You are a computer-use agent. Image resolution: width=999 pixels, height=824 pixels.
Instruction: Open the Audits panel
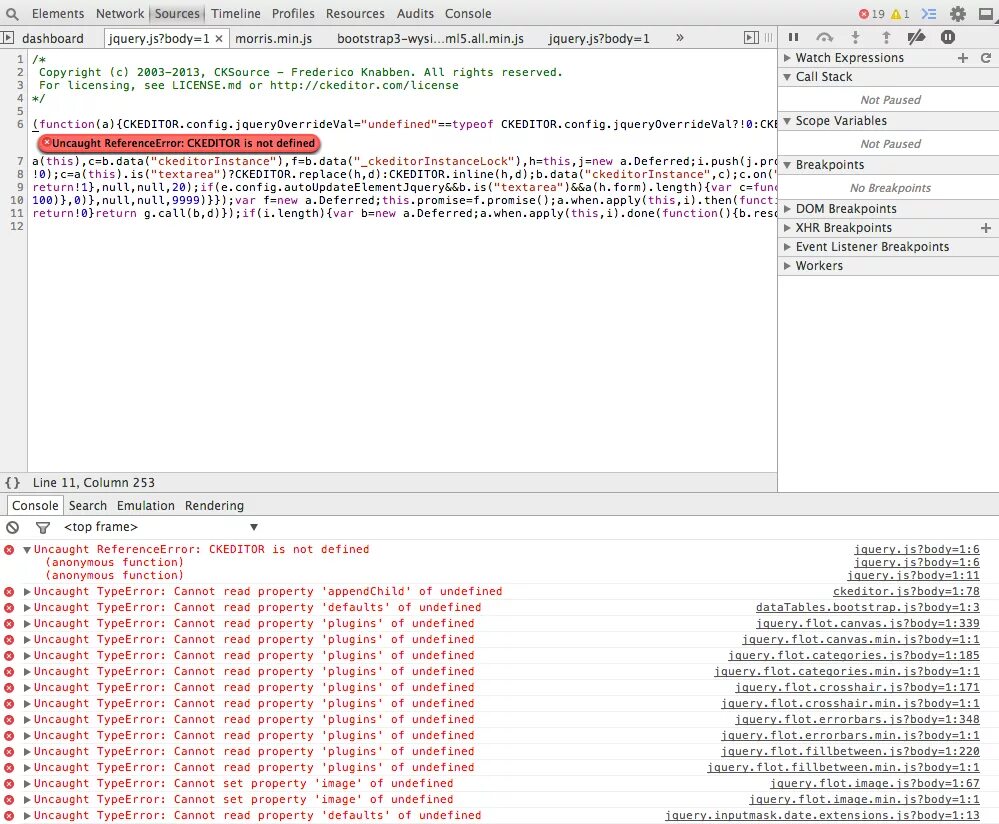[x=415, y=13]
